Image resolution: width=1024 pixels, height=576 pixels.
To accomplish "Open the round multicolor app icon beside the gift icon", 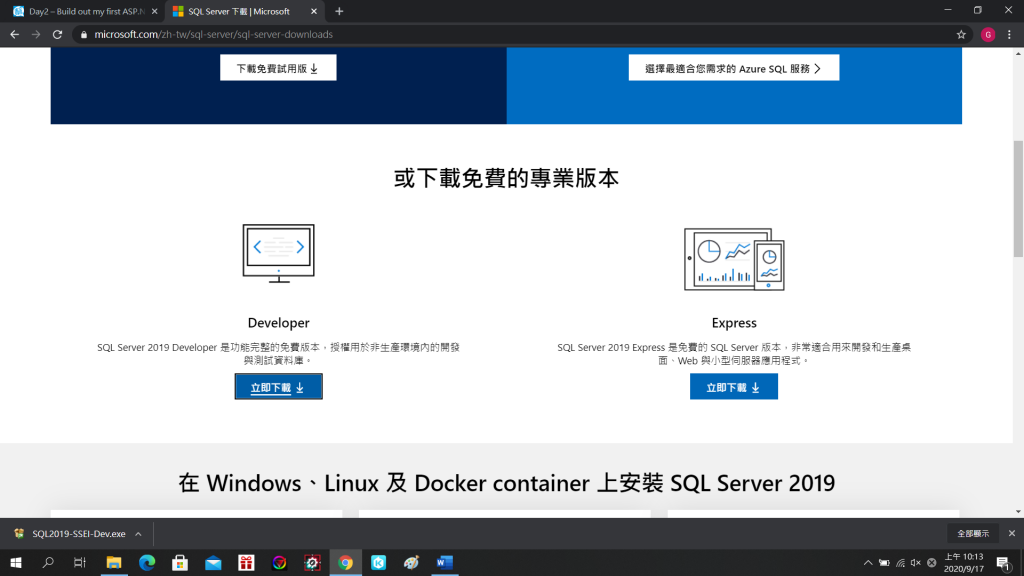I will pyautogui.click(x=280, y=562).
